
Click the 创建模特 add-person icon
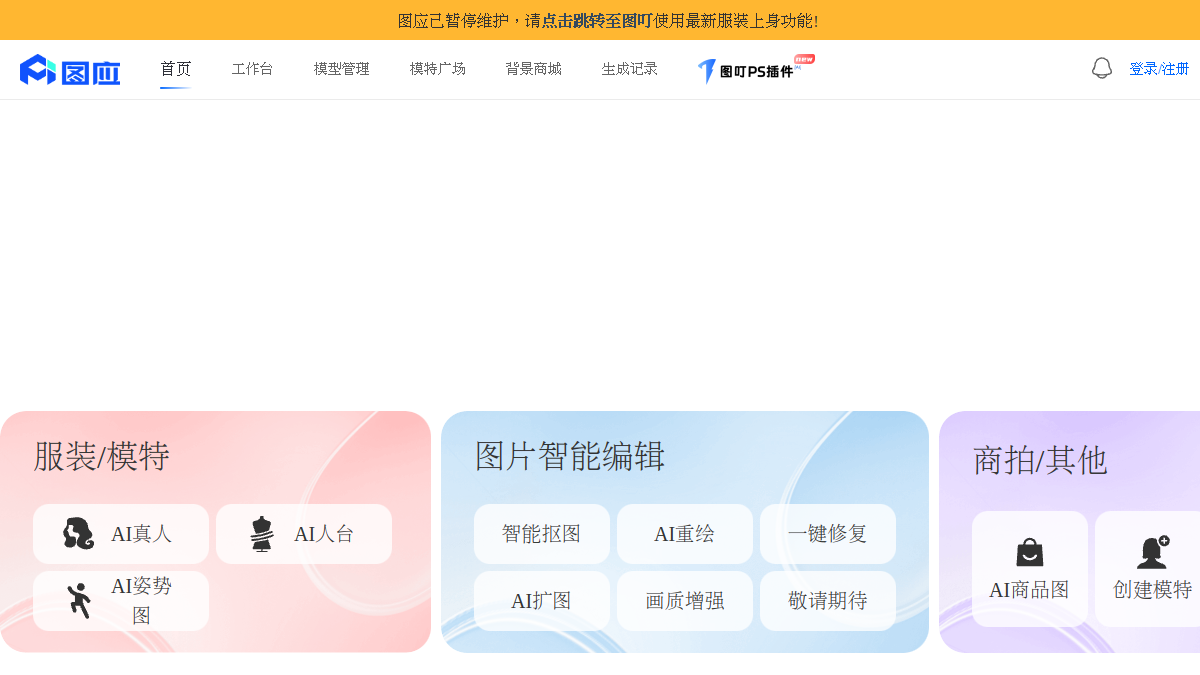pyautogui.click(x=1153, y=552)
